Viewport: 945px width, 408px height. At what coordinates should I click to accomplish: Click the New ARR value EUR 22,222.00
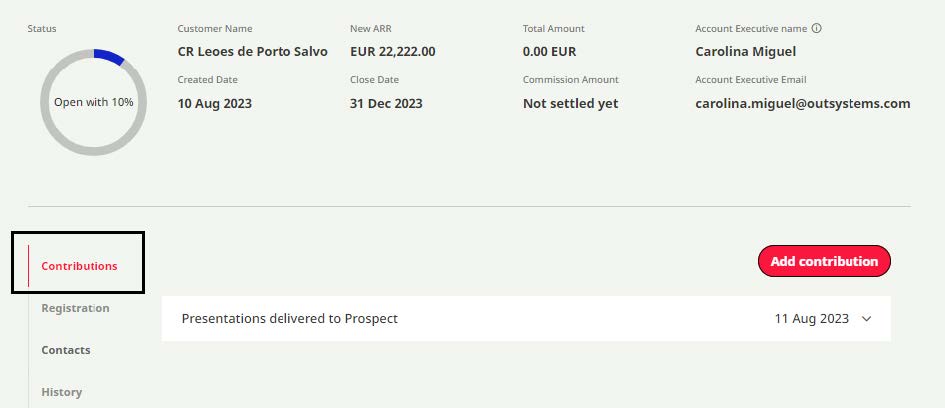point(393,51)
